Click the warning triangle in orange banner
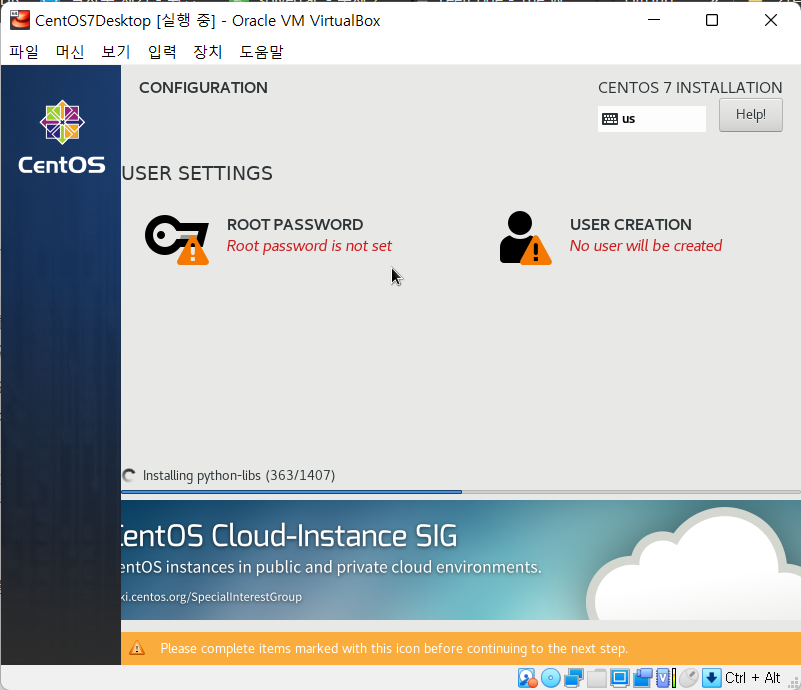The image size is (801, 690). point(137,648)
